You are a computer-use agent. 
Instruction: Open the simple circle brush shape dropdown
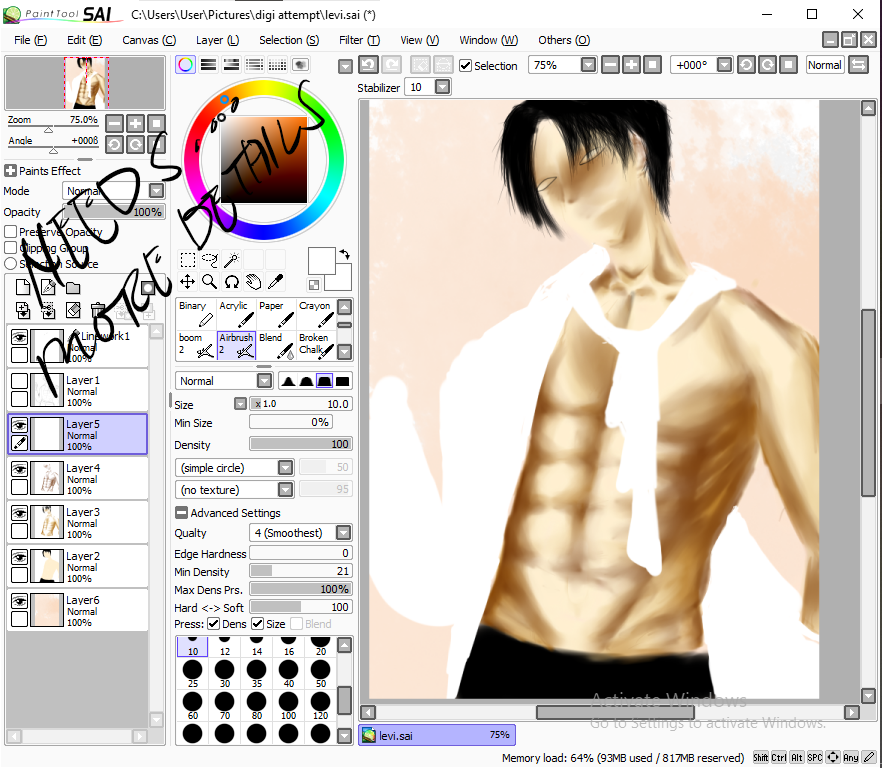point(286,468)
